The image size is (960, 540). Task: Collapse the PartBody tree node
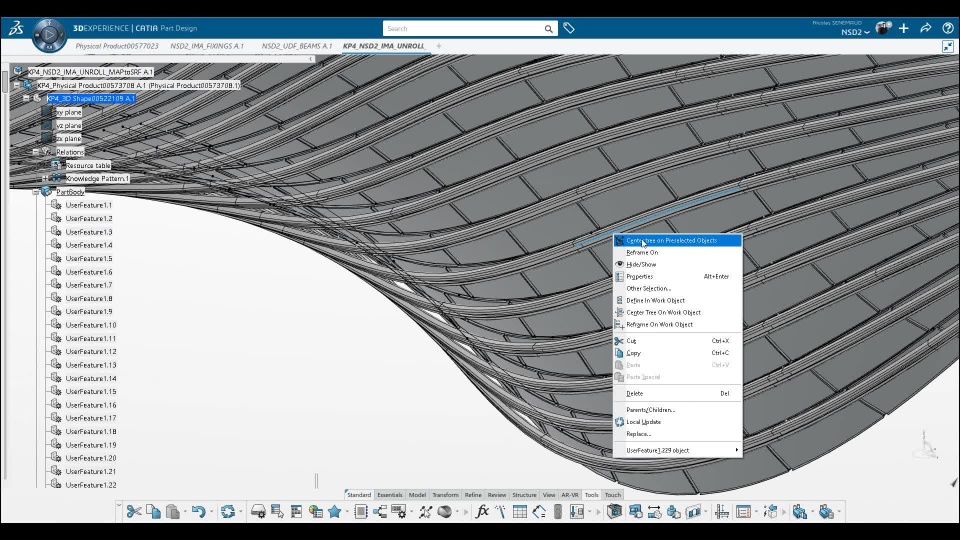point(35,192)
